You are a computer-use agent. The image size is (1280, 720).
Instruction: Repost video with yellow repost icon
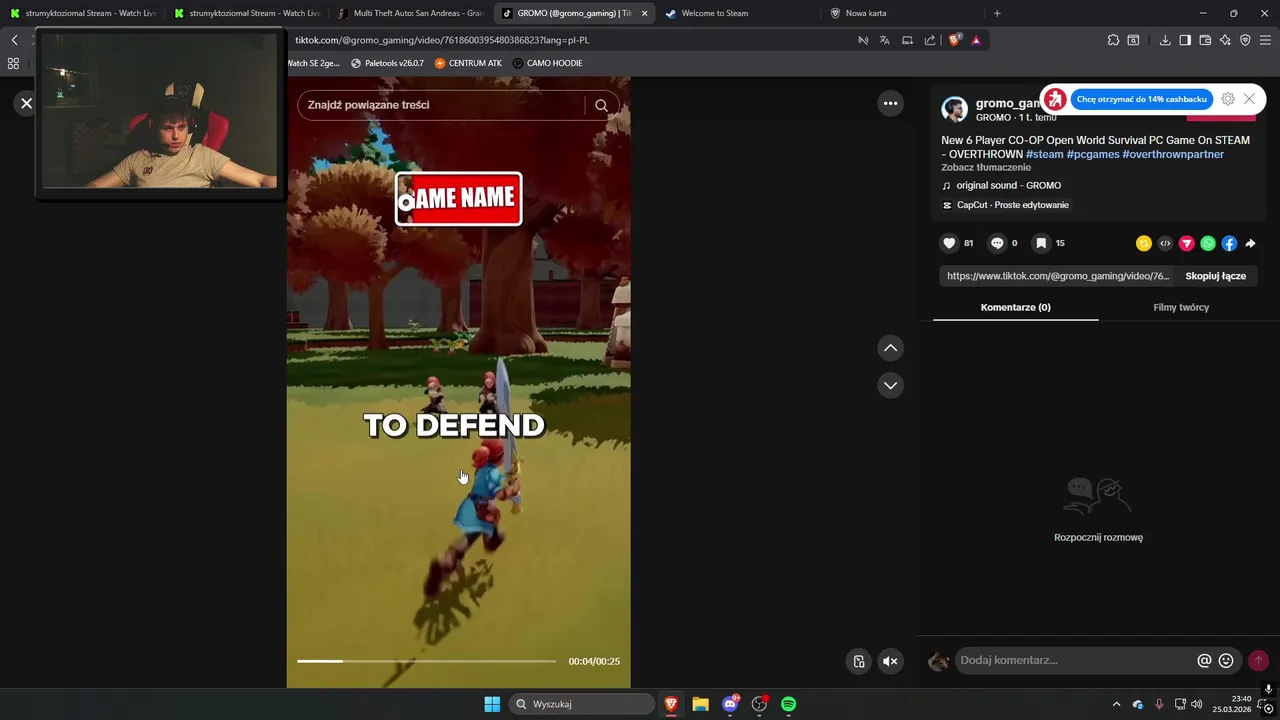(1144, 243)
